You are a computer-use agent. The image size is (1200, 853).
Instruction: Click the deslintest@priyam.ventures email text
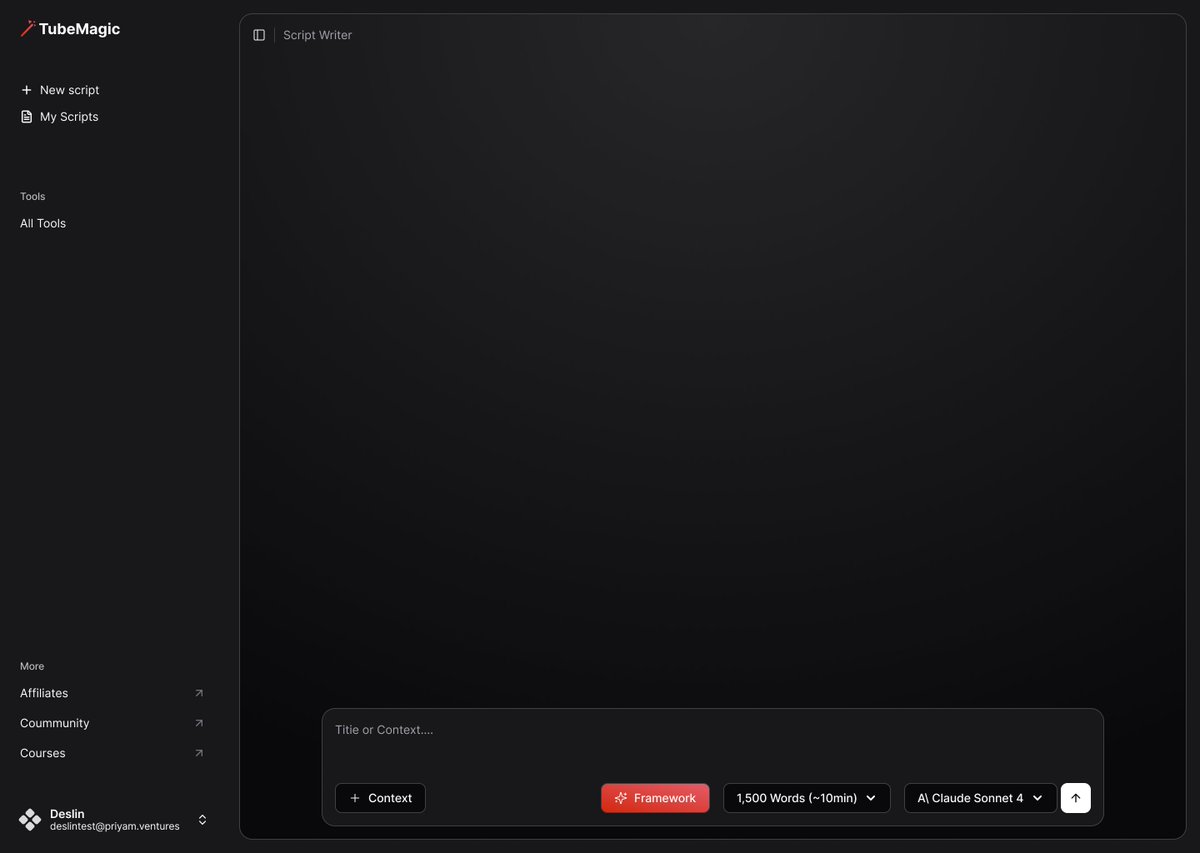pos(115,827)
